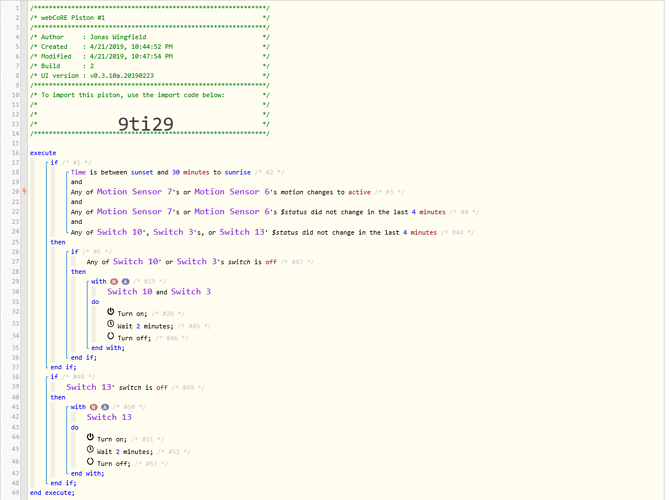The image size is (669, 500).
Task: Click the red N badge on Switch 13 with
Action: pos(93,407)
